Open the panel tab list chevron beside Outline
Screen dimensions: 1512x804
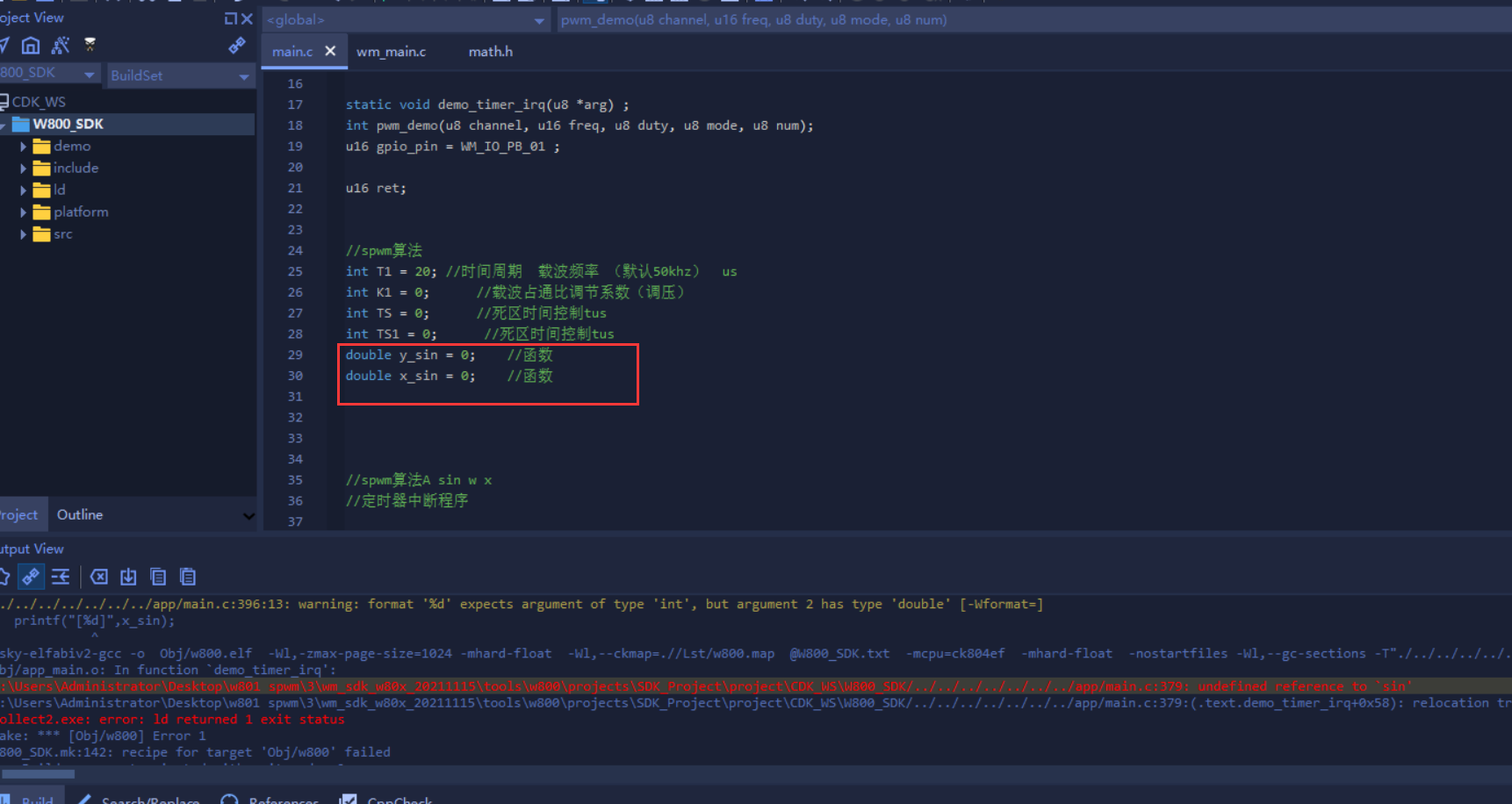(x=248, y=516)
